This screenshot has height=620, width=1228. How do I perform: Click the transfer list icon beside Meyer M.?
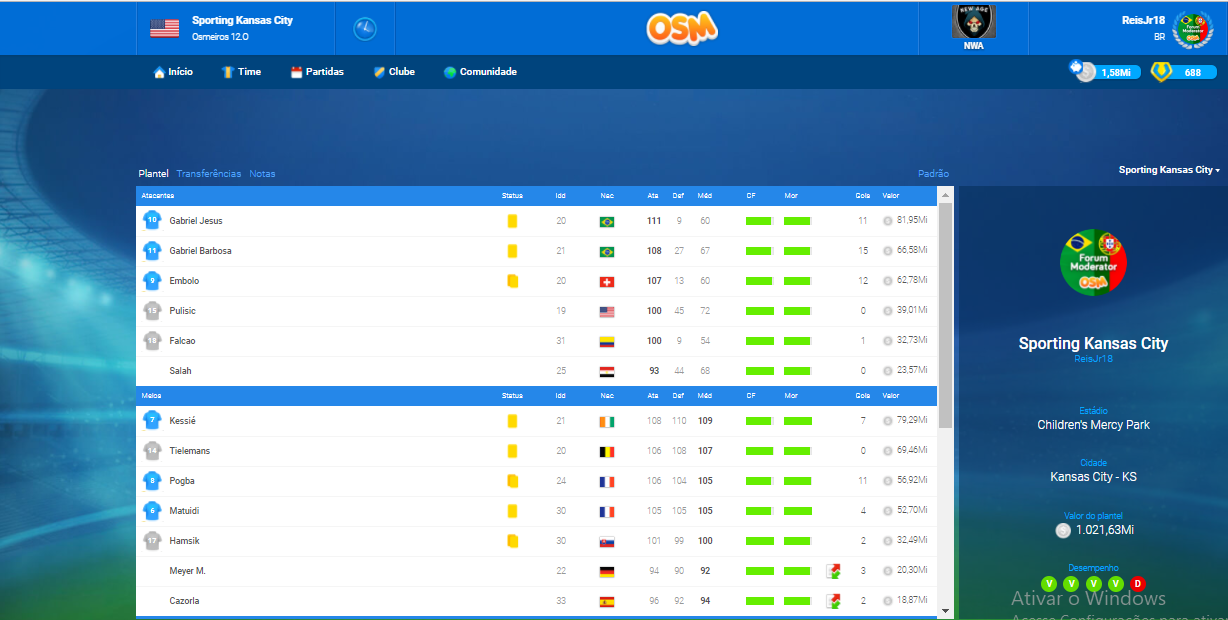pos(833,571)
